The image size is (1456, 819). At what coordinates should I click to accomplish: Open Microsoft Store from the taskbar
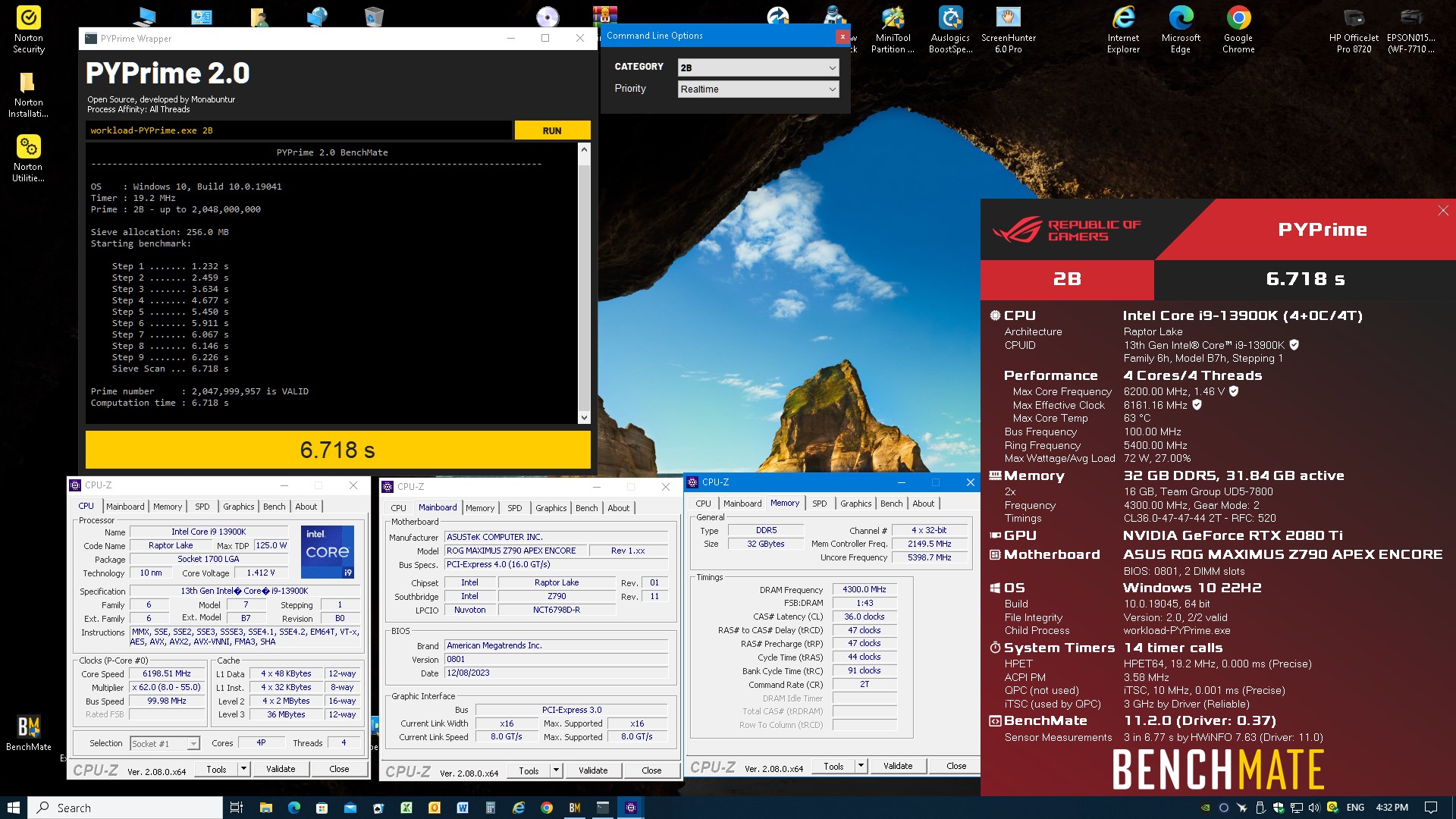coord(322,808)
